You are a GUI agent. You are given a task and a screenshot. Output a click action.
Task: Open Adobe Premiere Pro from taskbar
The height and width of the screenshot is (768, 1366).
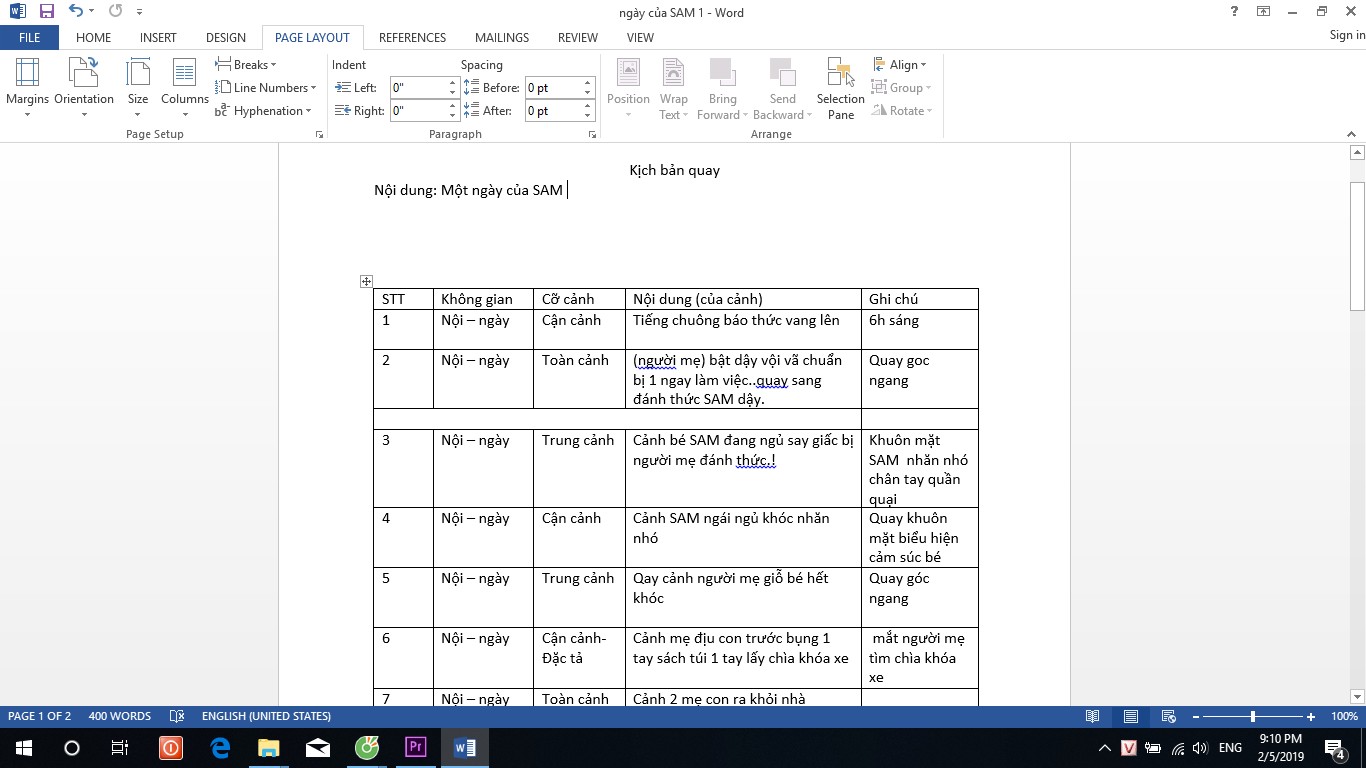coord(415,747)
